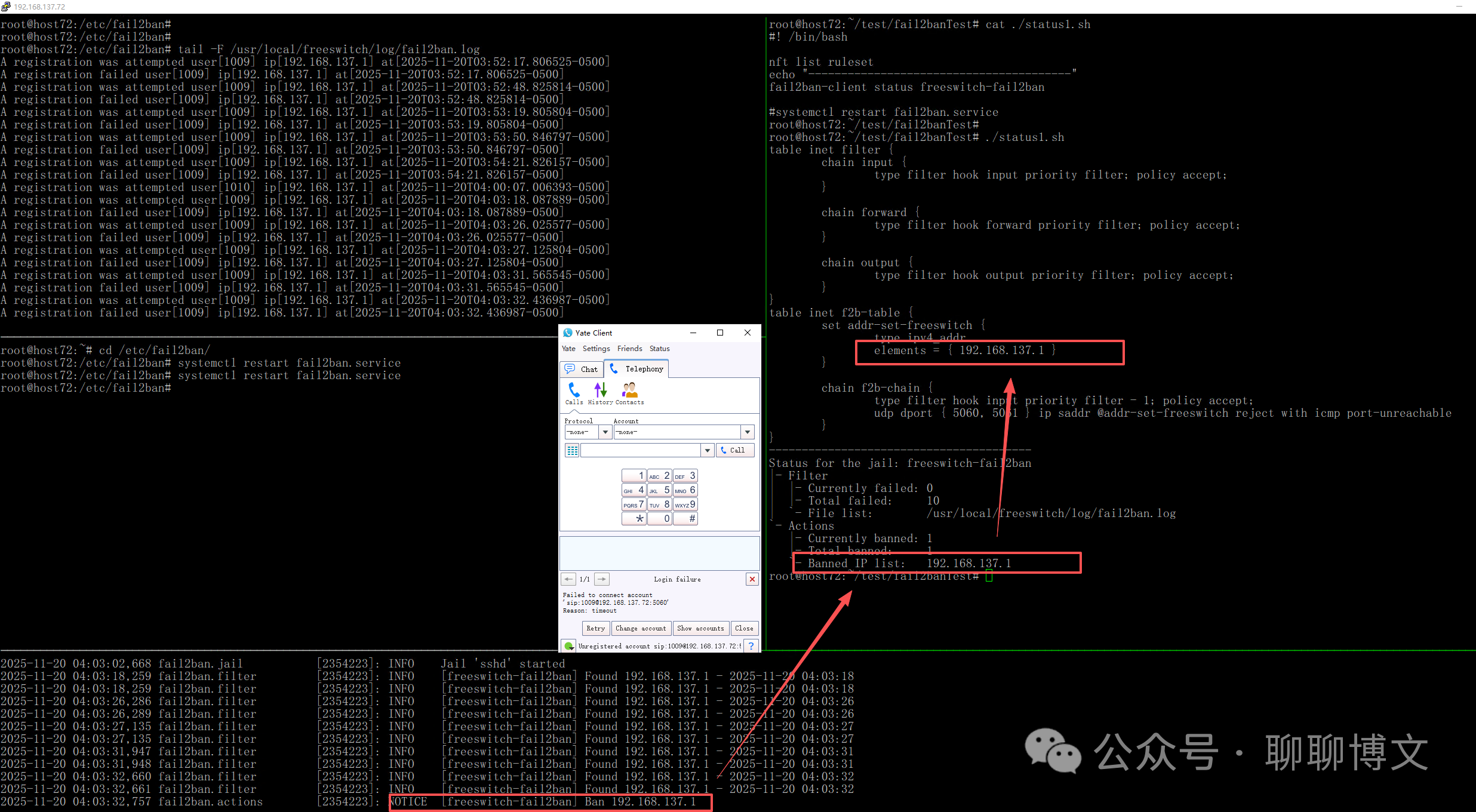Expand the Account dropdown
The width and height of the screenshot is (1476, 812).
point(747,432)
